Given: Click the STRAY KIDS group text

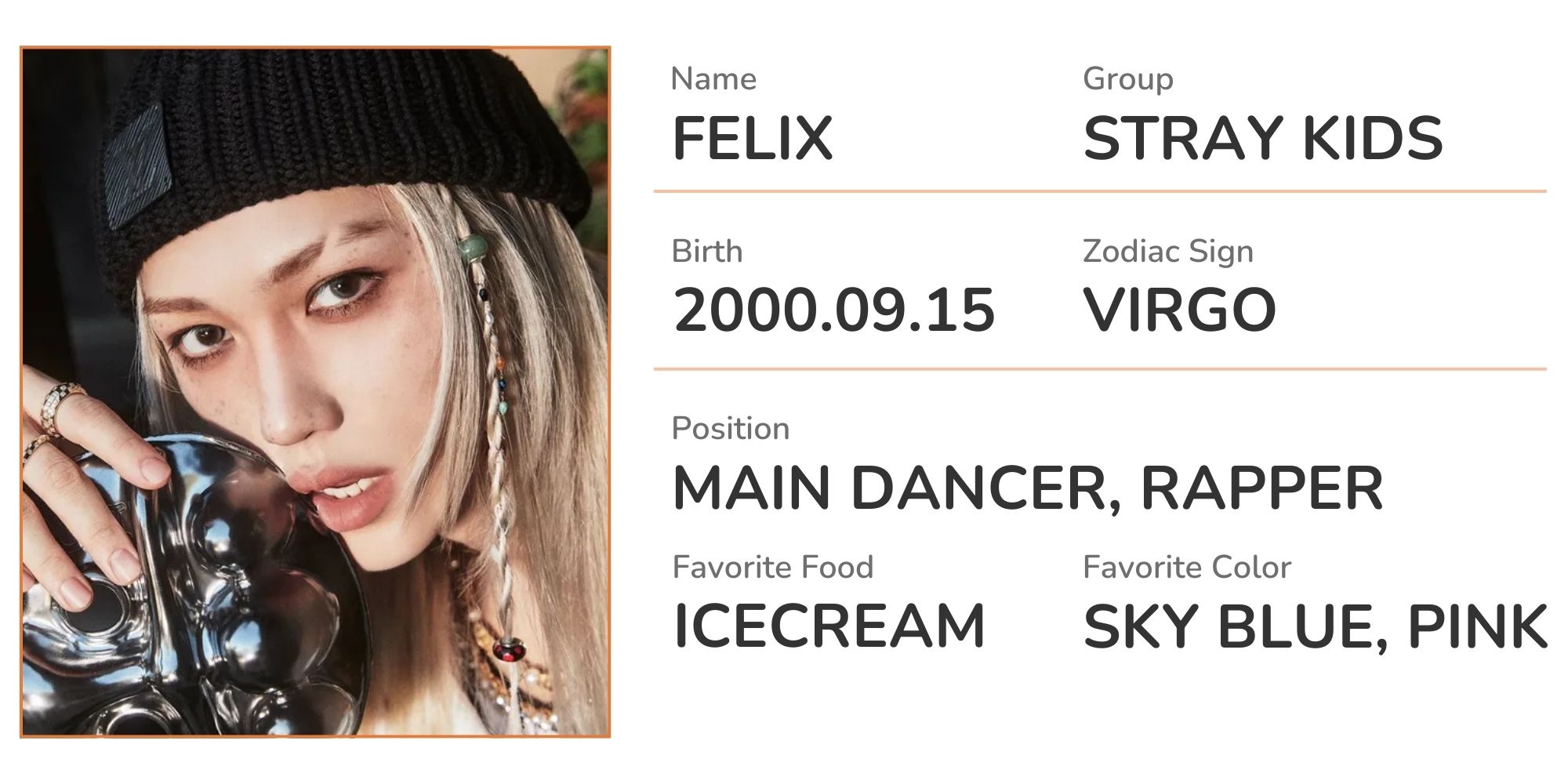Looking at the screenshot, I should pyautogui.click(x=1262, y=139).
